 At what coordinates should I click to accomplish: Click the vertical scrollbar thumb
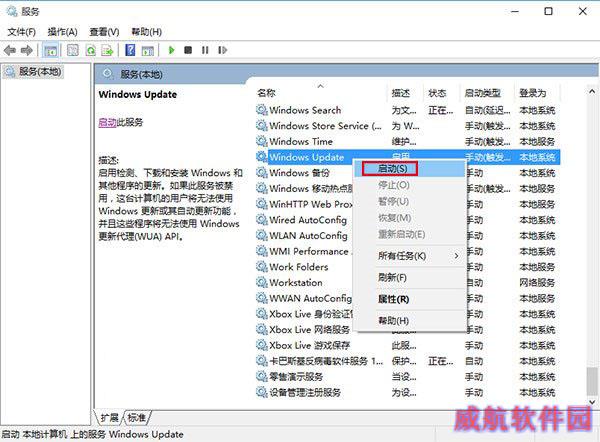(592, 381)
